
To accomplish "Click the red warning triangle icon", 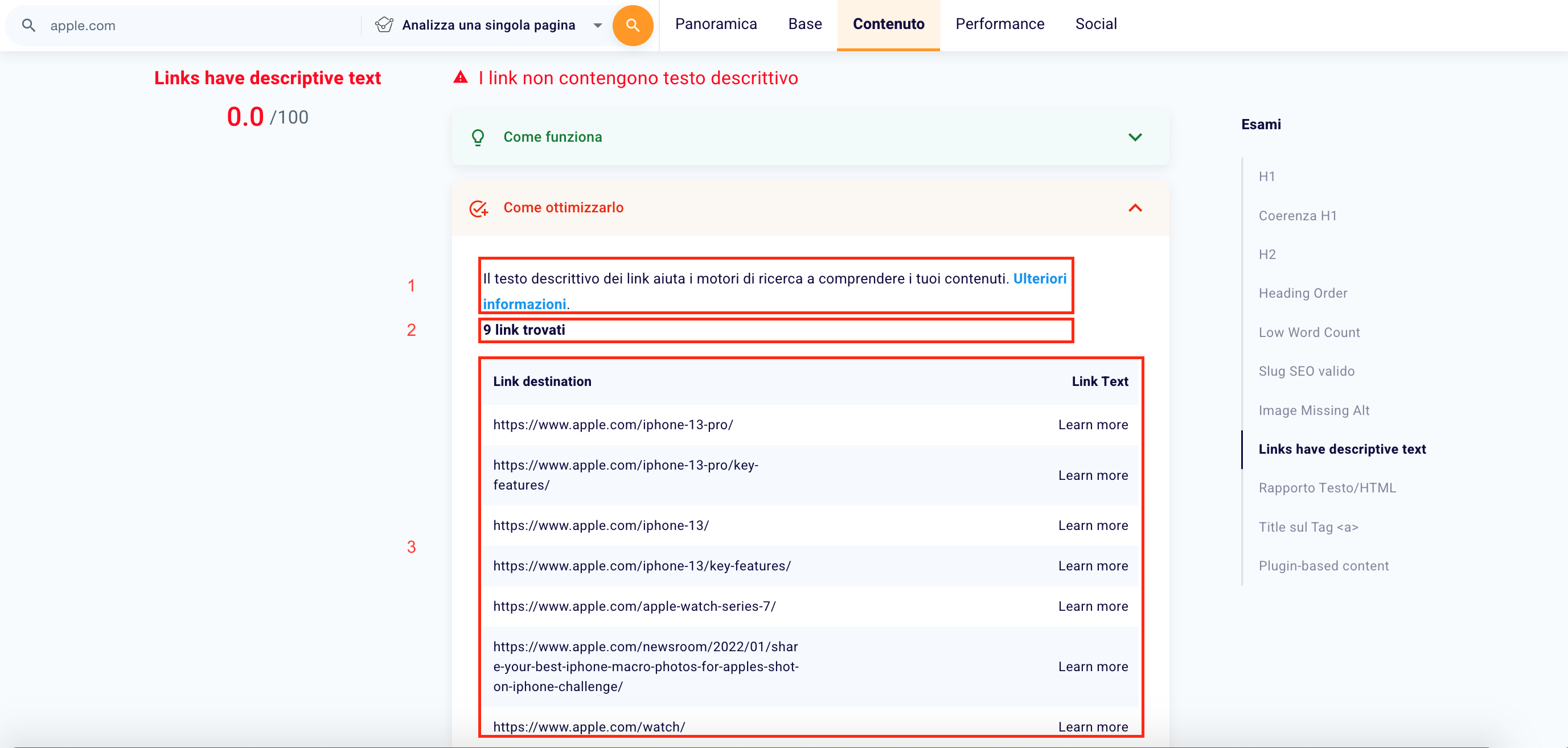I will [461, 77].
